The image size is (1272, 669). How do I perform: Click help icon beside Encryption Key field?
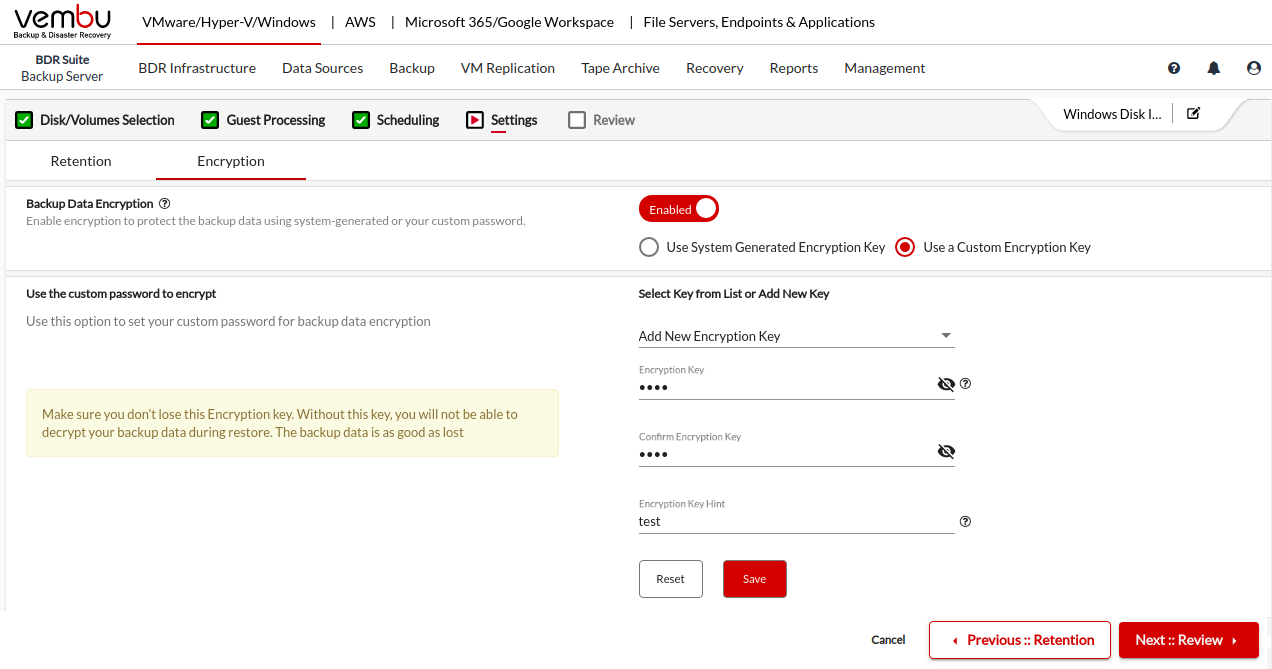pyautogui.click(x=965, y=384)
